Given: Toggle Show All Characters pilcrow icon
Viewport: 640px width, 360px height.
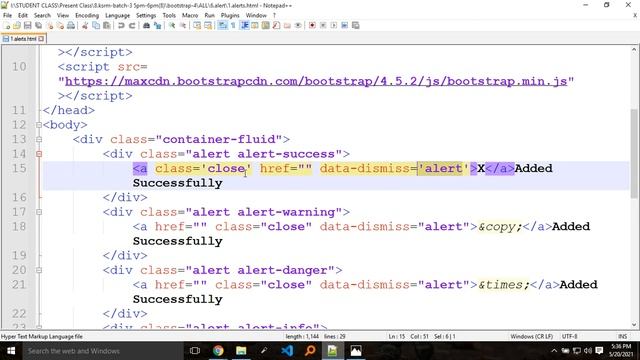Looking at the screenshot, I should tap(233, 25).
